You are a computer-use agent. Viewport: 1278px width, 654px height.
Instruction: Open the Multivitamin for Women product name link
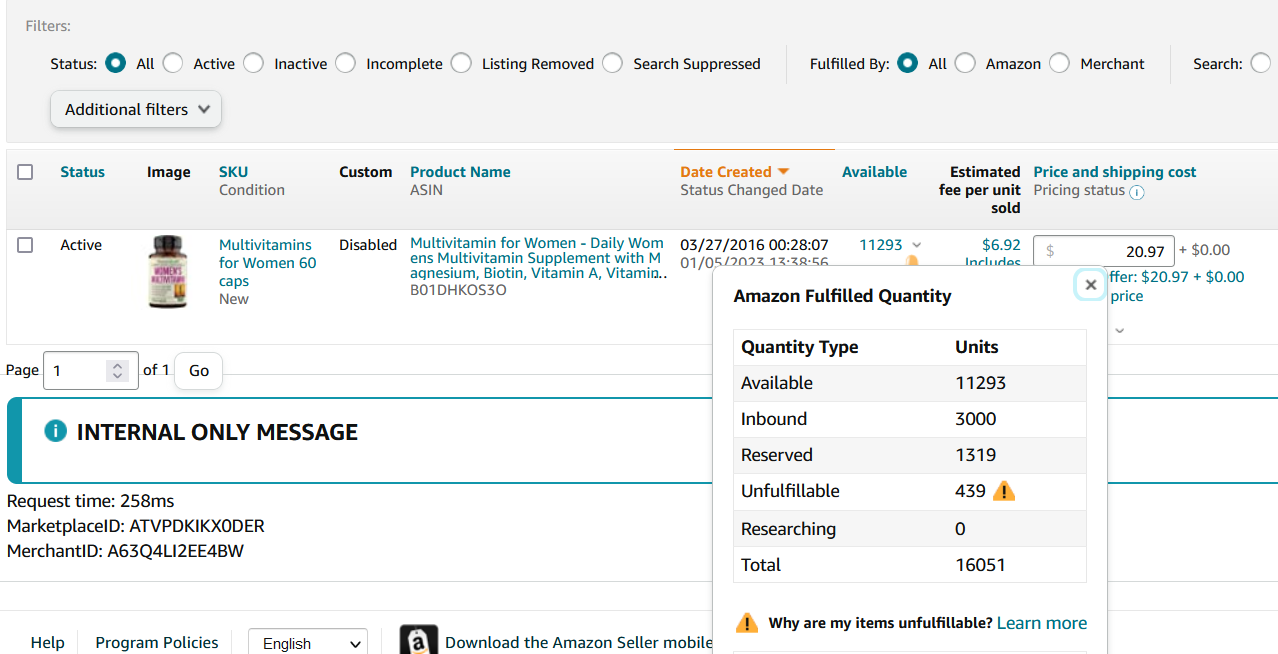pos(538,258)
